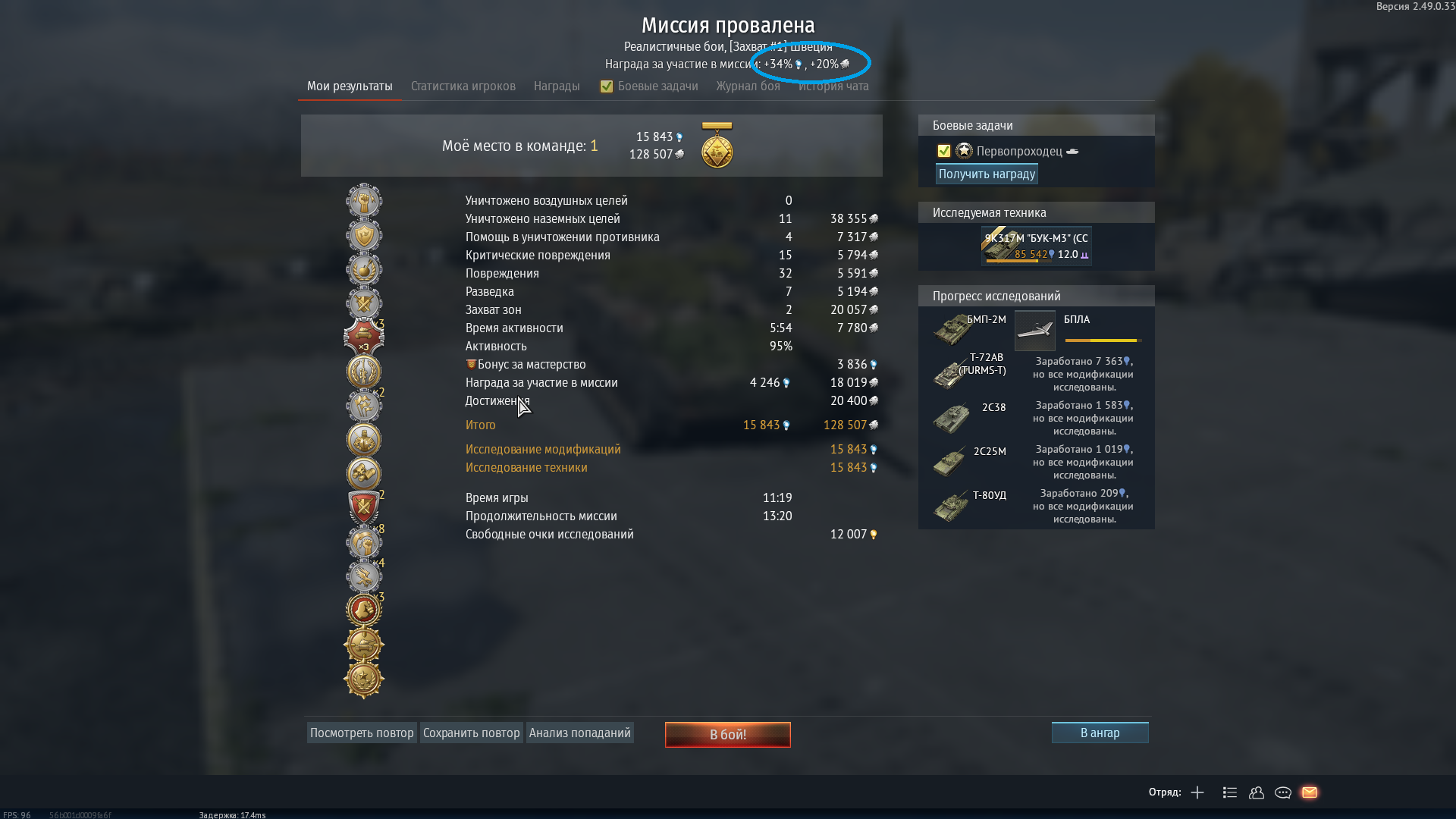Open the Журнал боя tab

[x=748, y=86]
